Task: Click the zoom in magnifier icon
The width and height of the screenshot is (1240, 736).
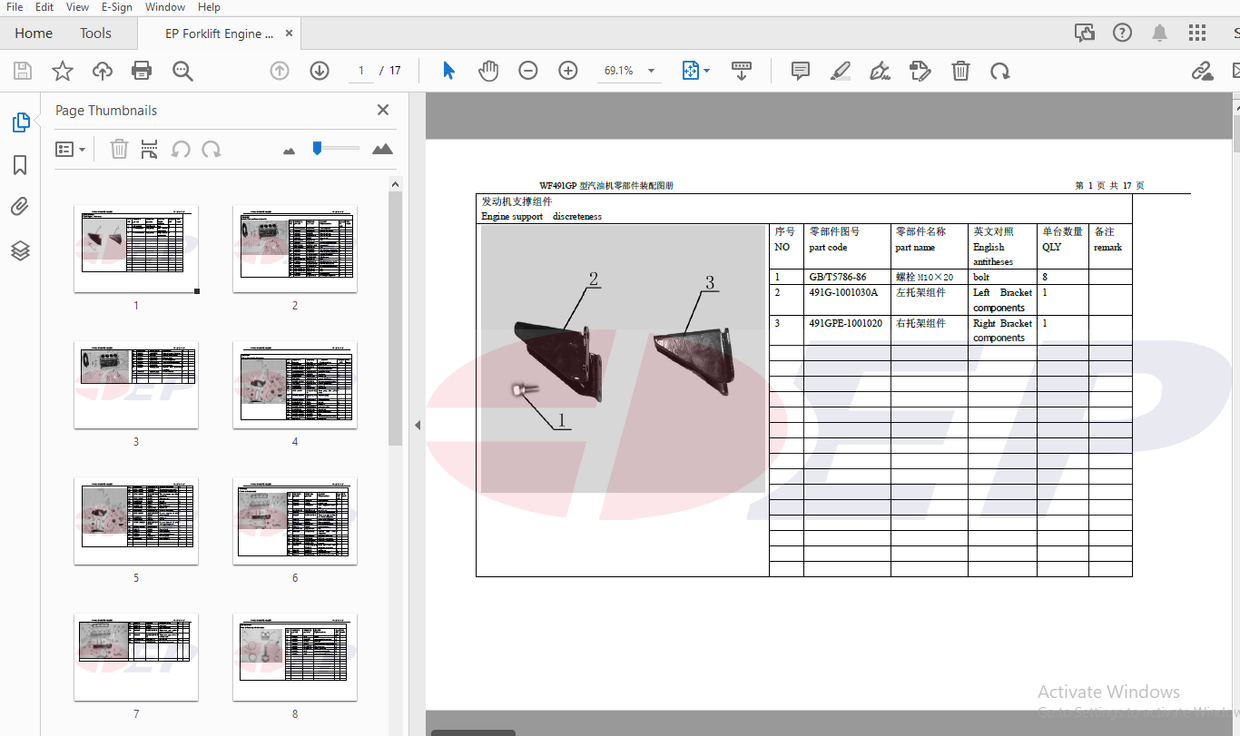Action: point(567,70)
